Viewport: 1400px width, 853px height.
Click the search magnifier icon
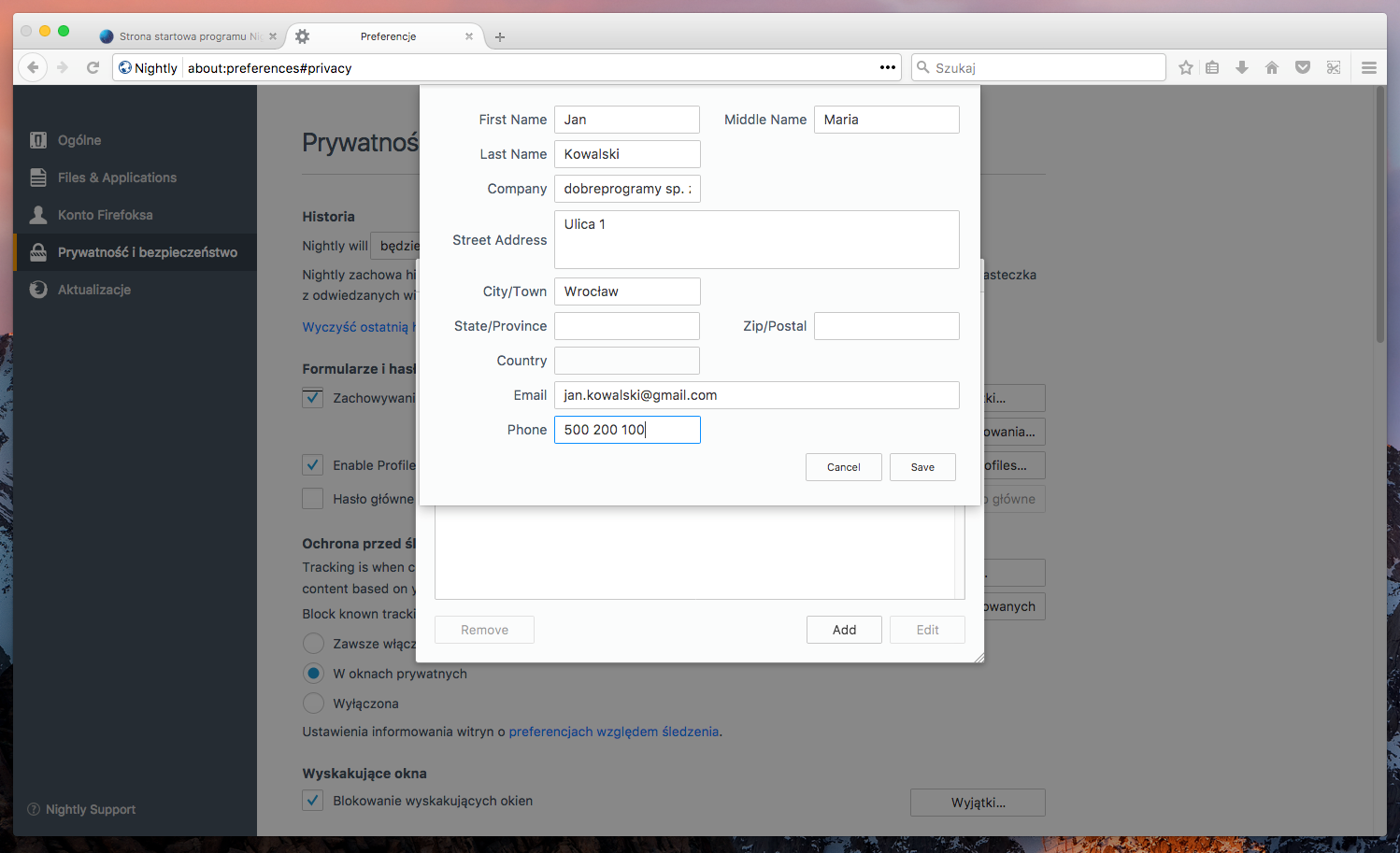click(x=923, y=67)
